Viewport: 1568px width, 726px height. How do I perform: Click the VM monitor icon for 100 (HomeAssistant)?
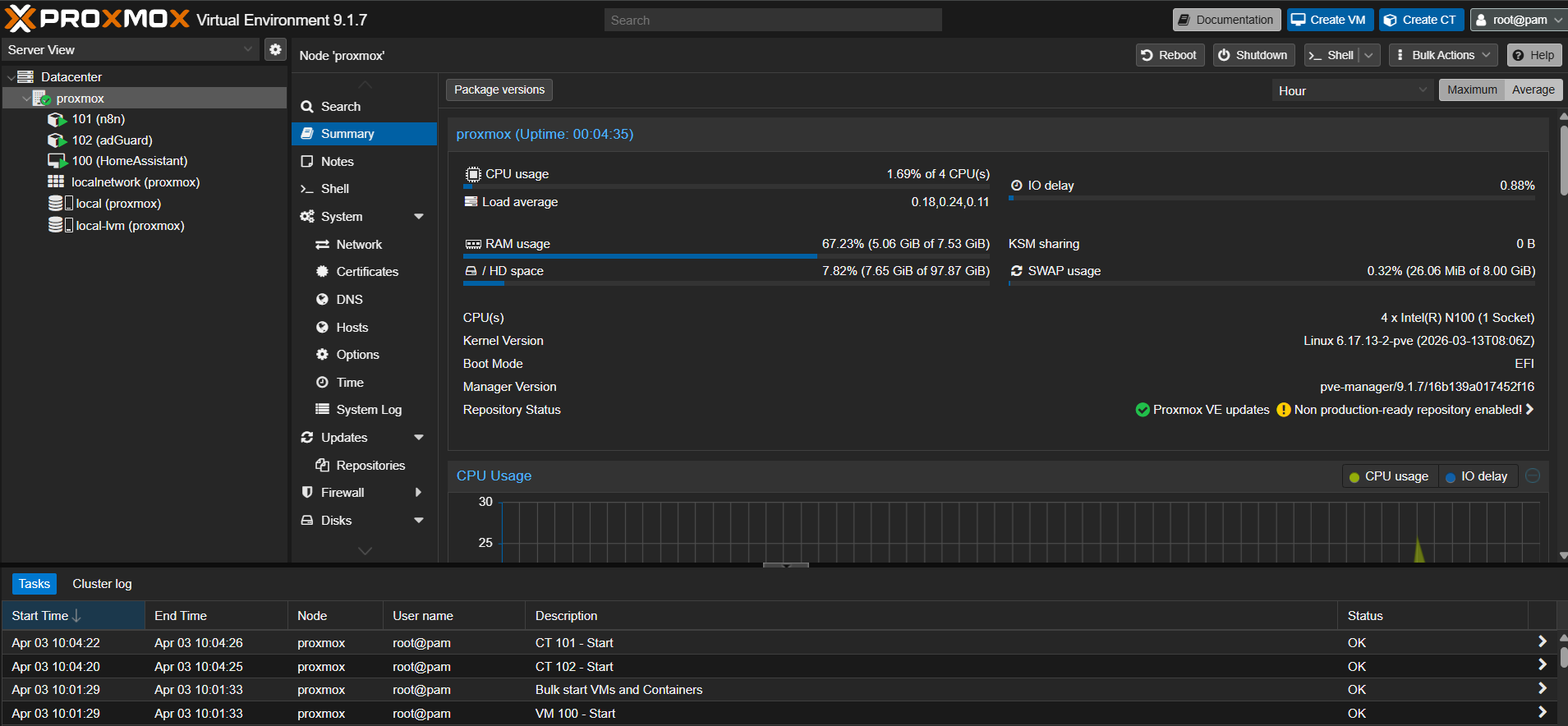[x=57, y=161]
